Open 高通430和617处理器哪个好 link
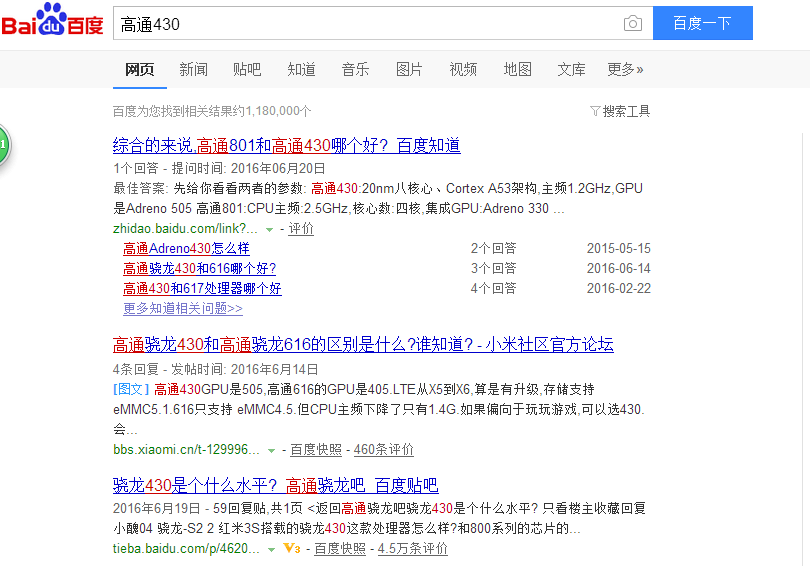Viewport: 810px width, 566px height. pos(202,289)
